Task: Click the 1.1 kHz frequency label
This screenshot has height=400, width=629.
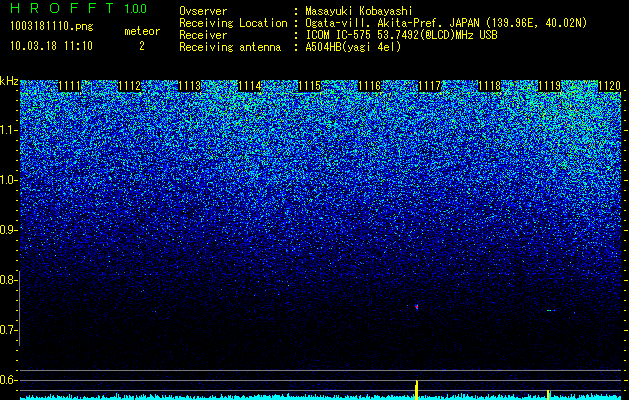Action: [9, 130]
